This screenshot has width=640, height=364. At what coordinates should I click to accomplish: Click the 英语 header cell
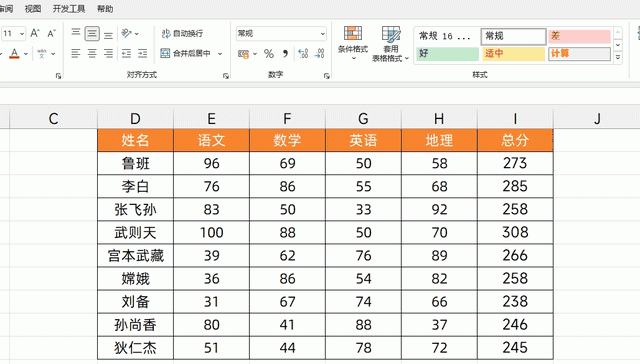[x=363, y=140]
